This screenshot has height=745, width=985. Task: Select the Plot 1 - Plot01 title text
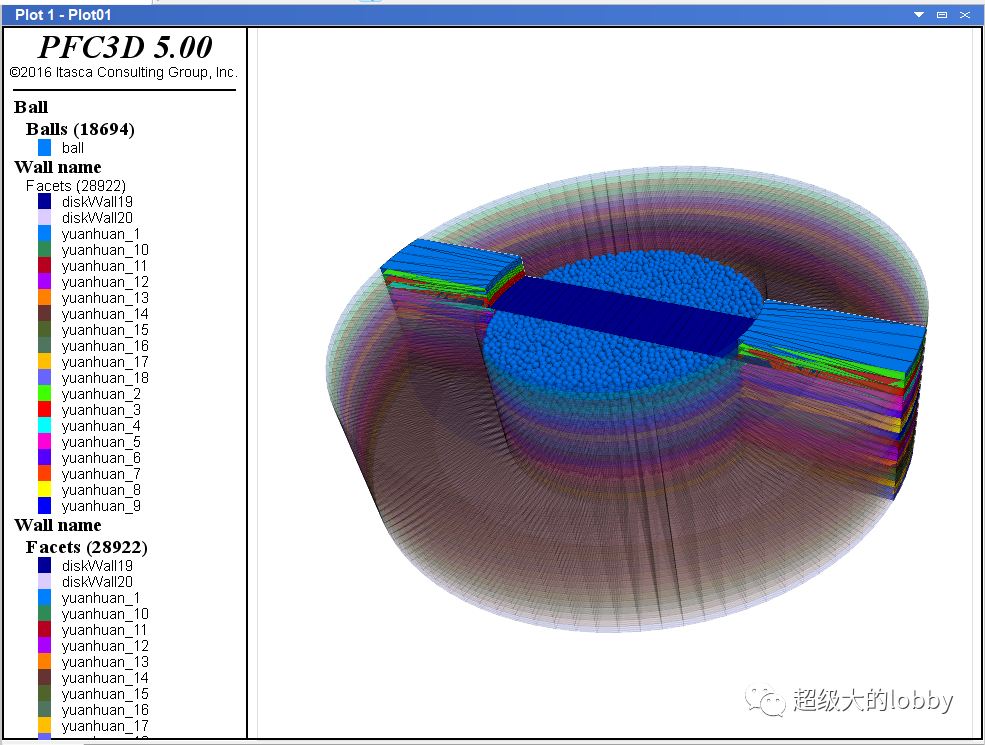[63, 14]
